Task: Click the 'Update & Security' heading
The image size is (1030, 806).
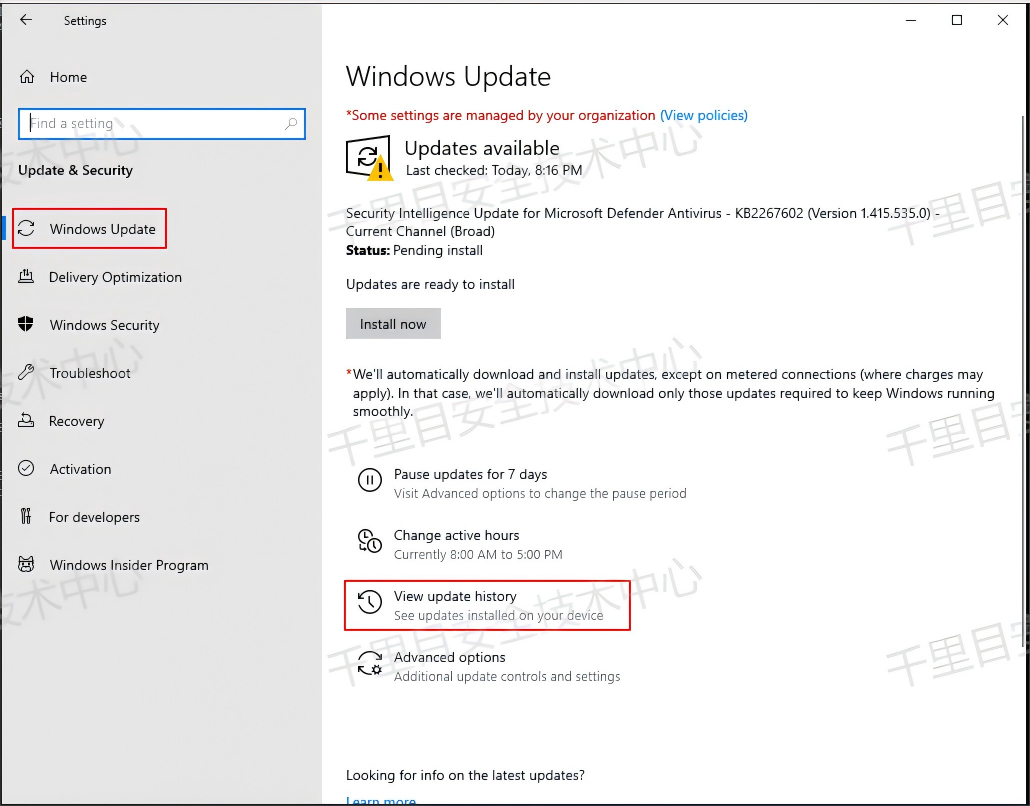Action: pyautogui.click(x=76, y=170)
